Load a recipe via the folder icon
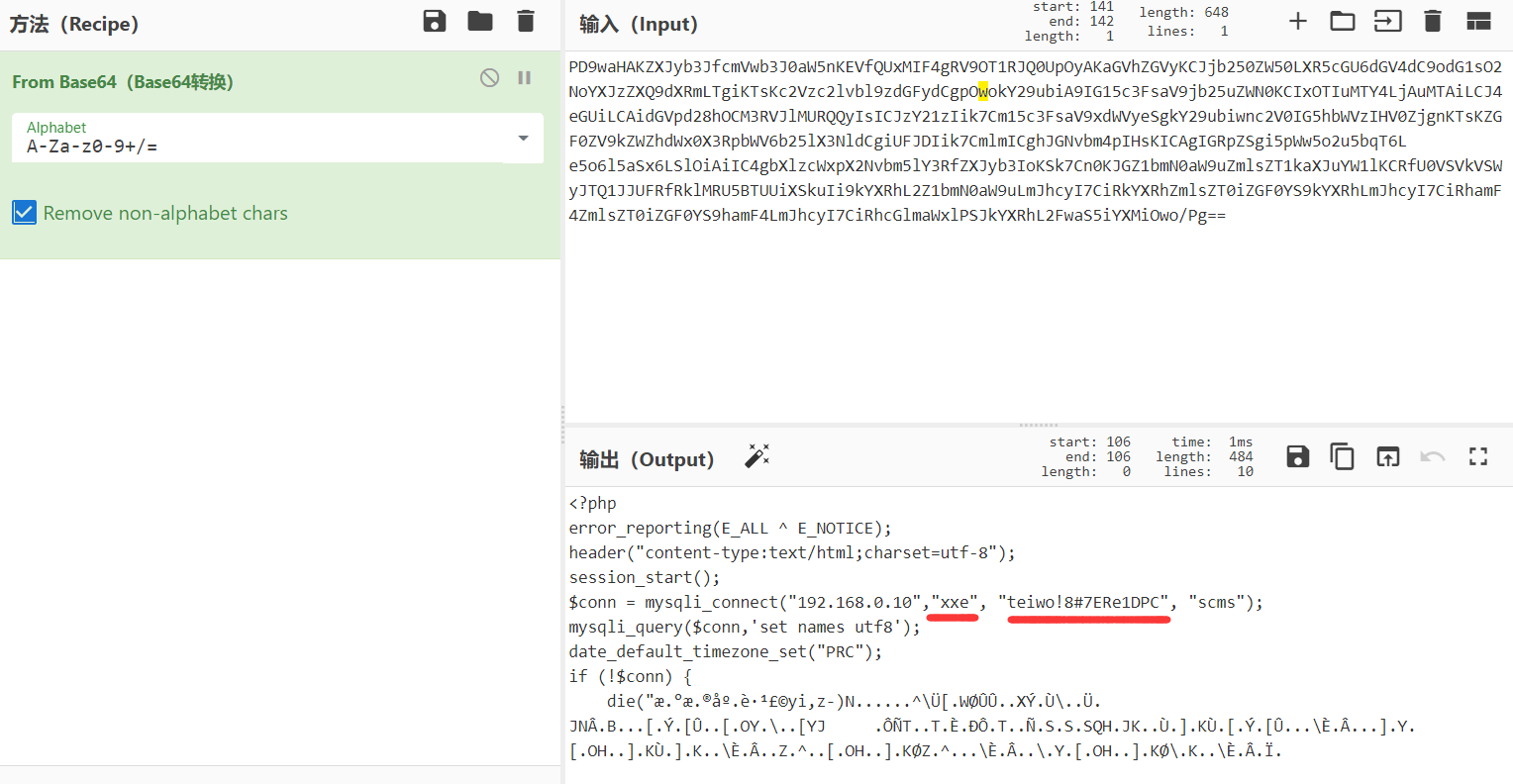1513x784 pixels. click(480, 21)
